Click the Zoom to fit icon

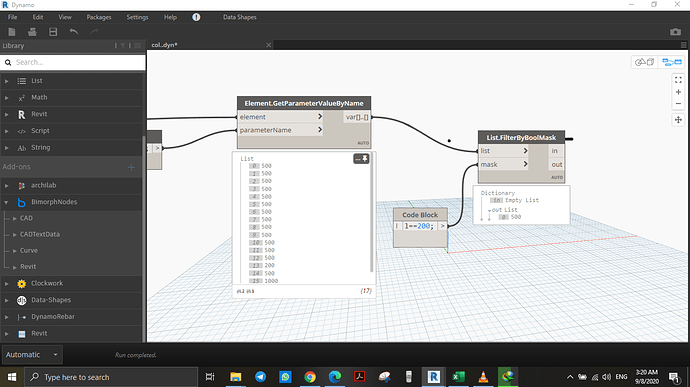(x=678, y=80)
